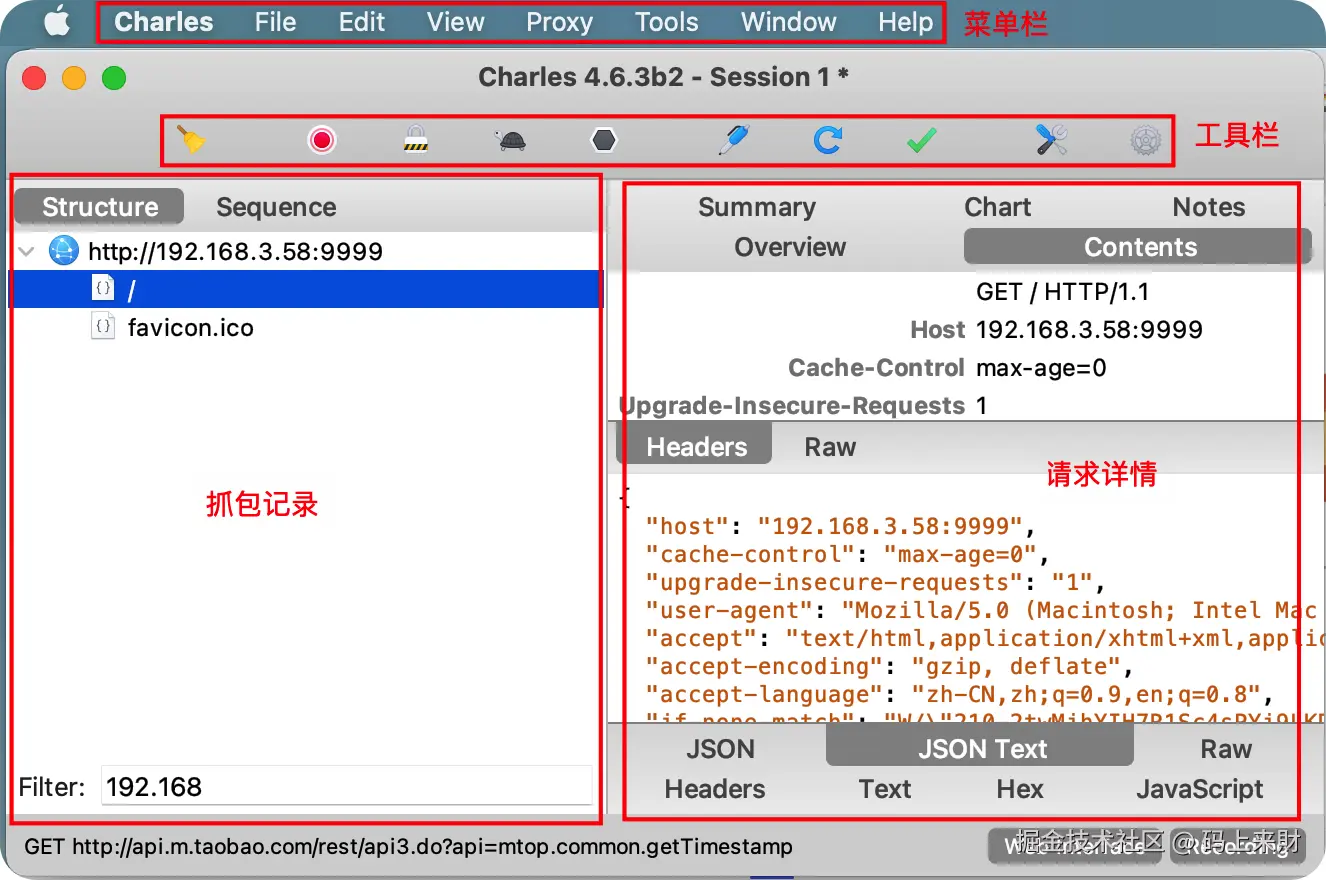Open external tools with the wrench icon
Screen dimensions: 1326x880
1049,140
